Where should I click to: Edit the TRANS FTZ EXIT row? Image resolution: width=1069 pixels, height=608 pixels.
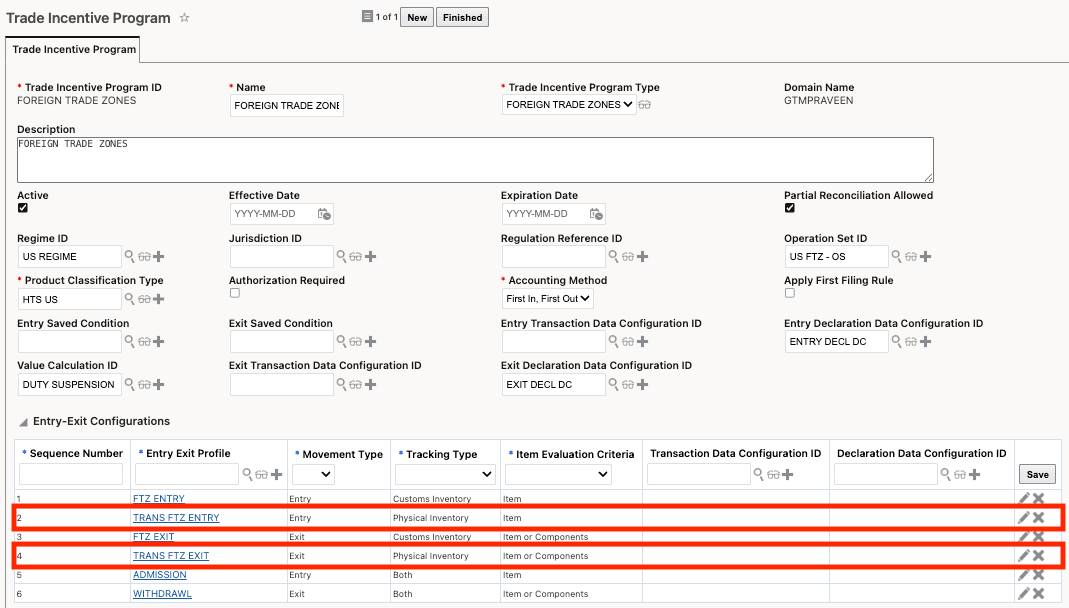click(1024, 556)
